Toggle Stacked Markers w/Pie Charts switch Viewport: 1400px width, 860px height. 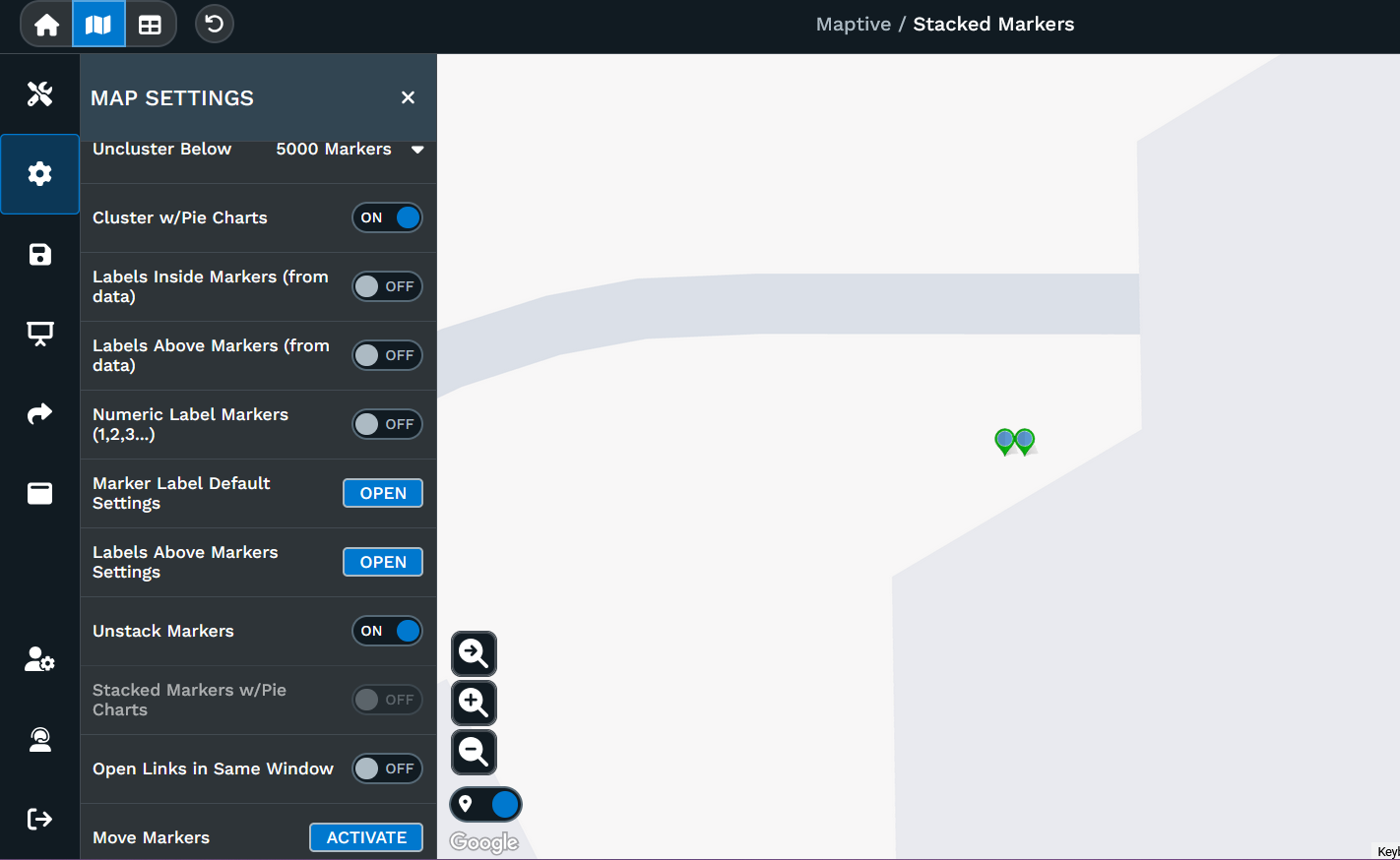pos(388,700)
